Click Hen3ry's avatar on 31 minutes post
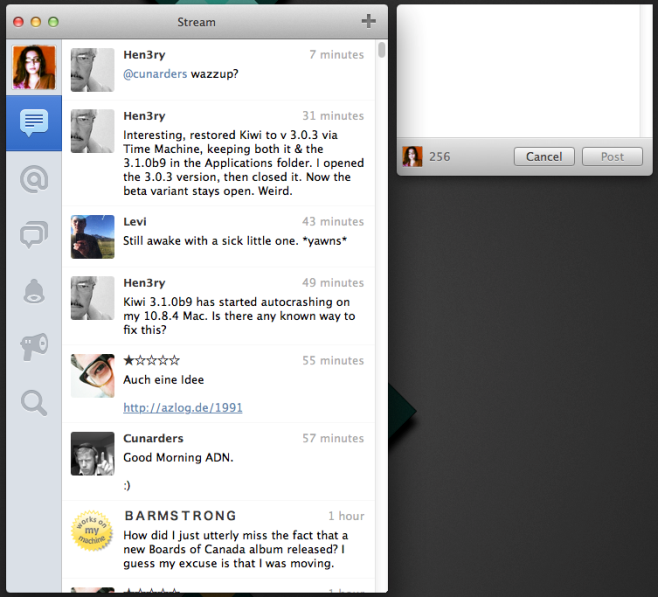The height and width of the screenshot is (597, 658). click(92, 131)
